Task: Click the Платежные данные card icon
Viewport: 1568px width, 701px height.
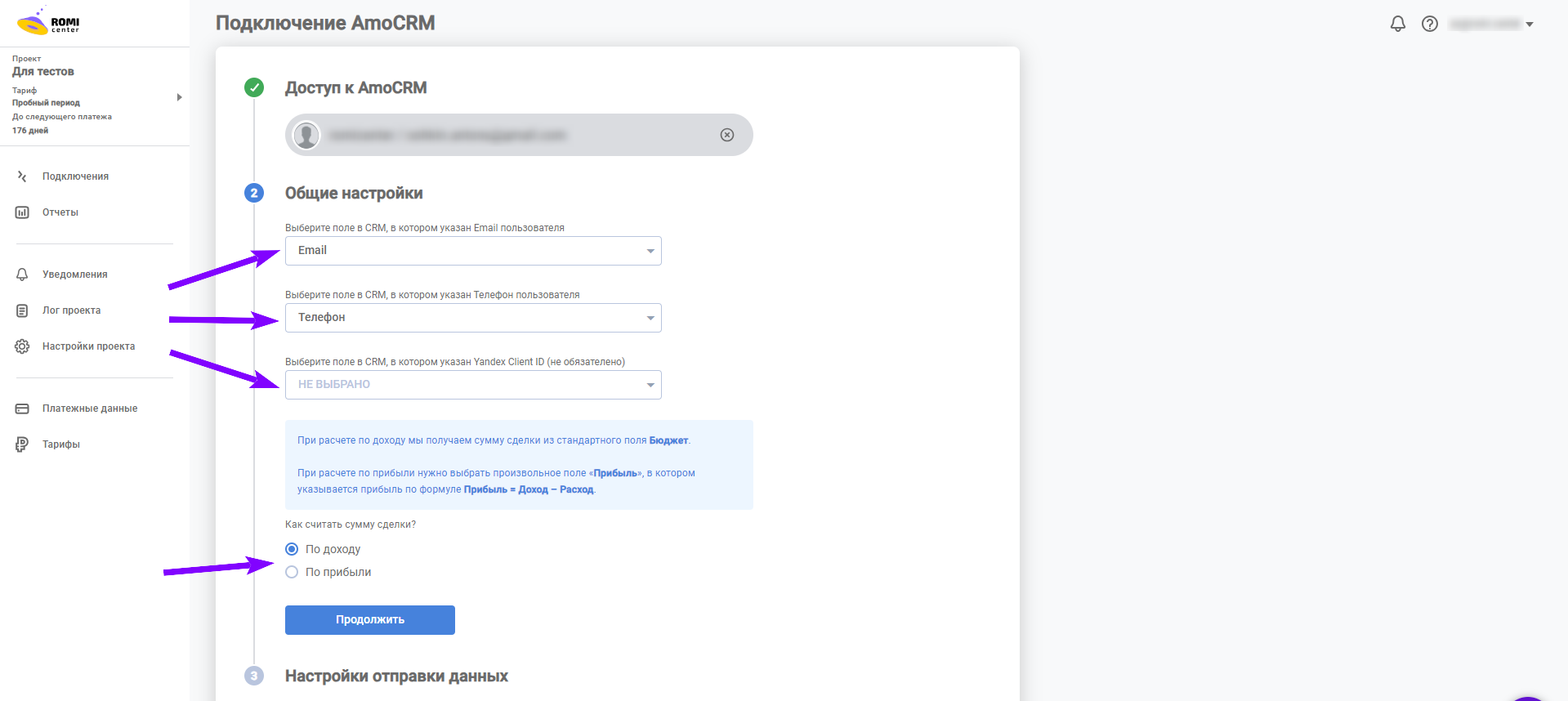Action: [22, 409]
